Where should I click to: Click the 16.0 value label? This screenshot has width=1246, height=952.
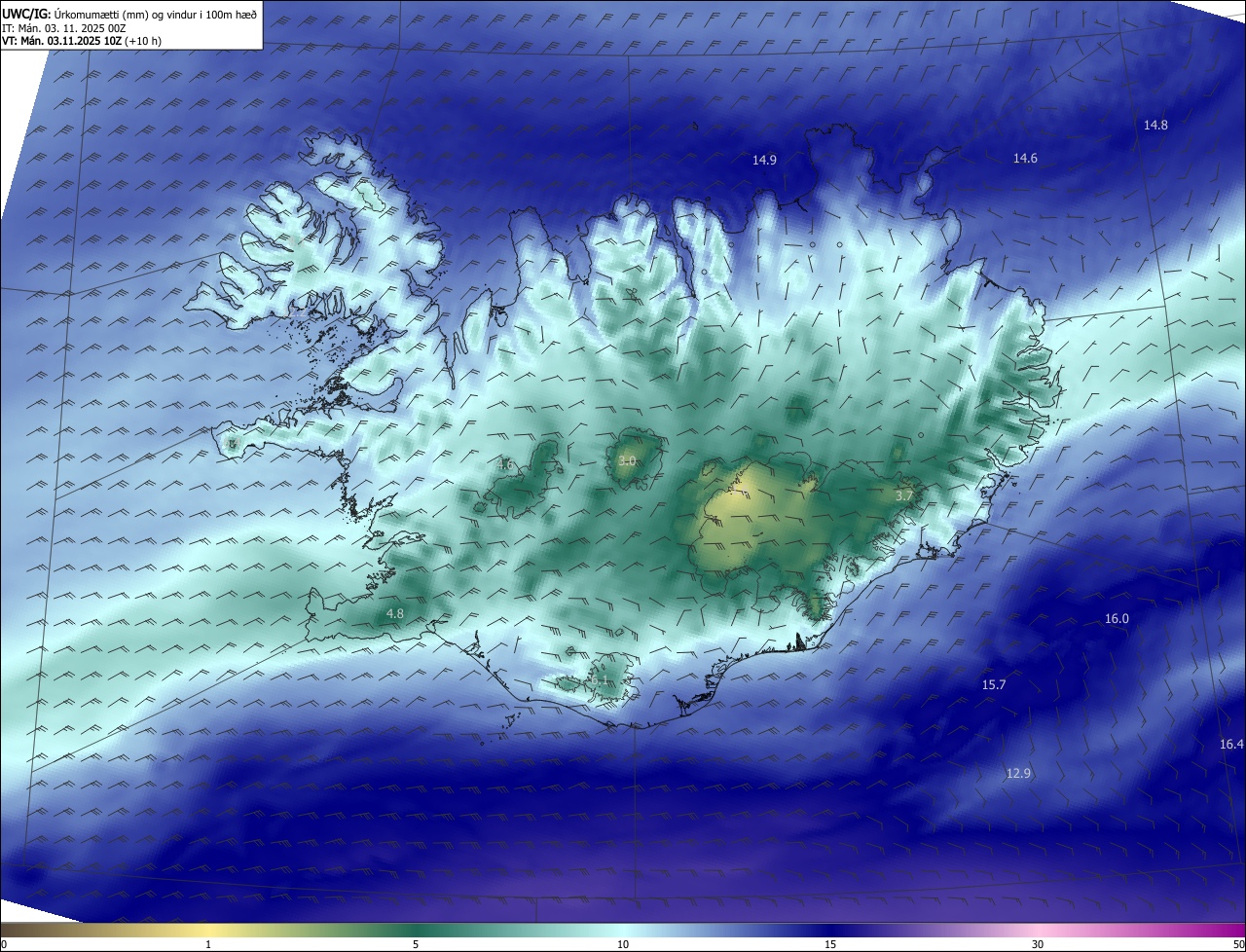[x=1117, y=619]
